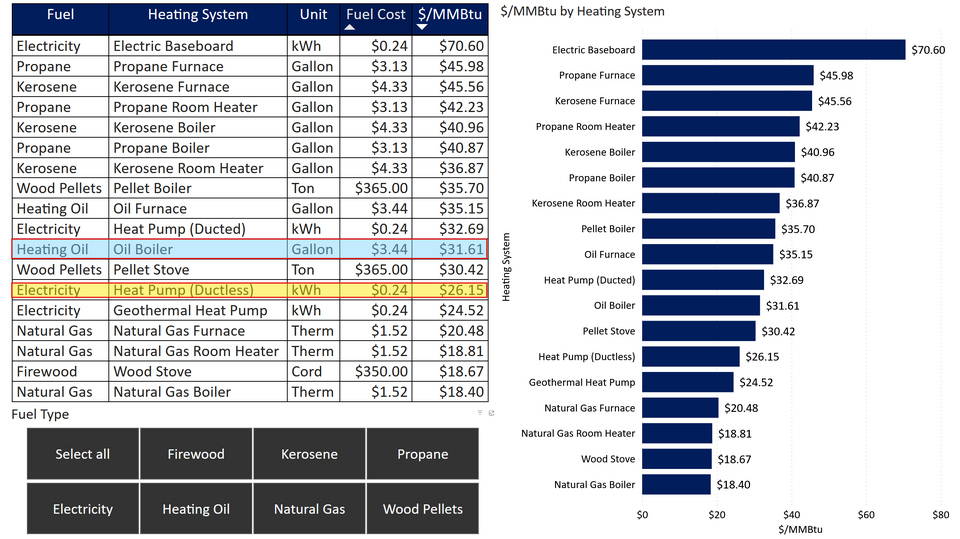The height and width of the screenshot is (539, 960).
Task: Toggle the Electricity slicer tile
Action: [x=83, y=509]
